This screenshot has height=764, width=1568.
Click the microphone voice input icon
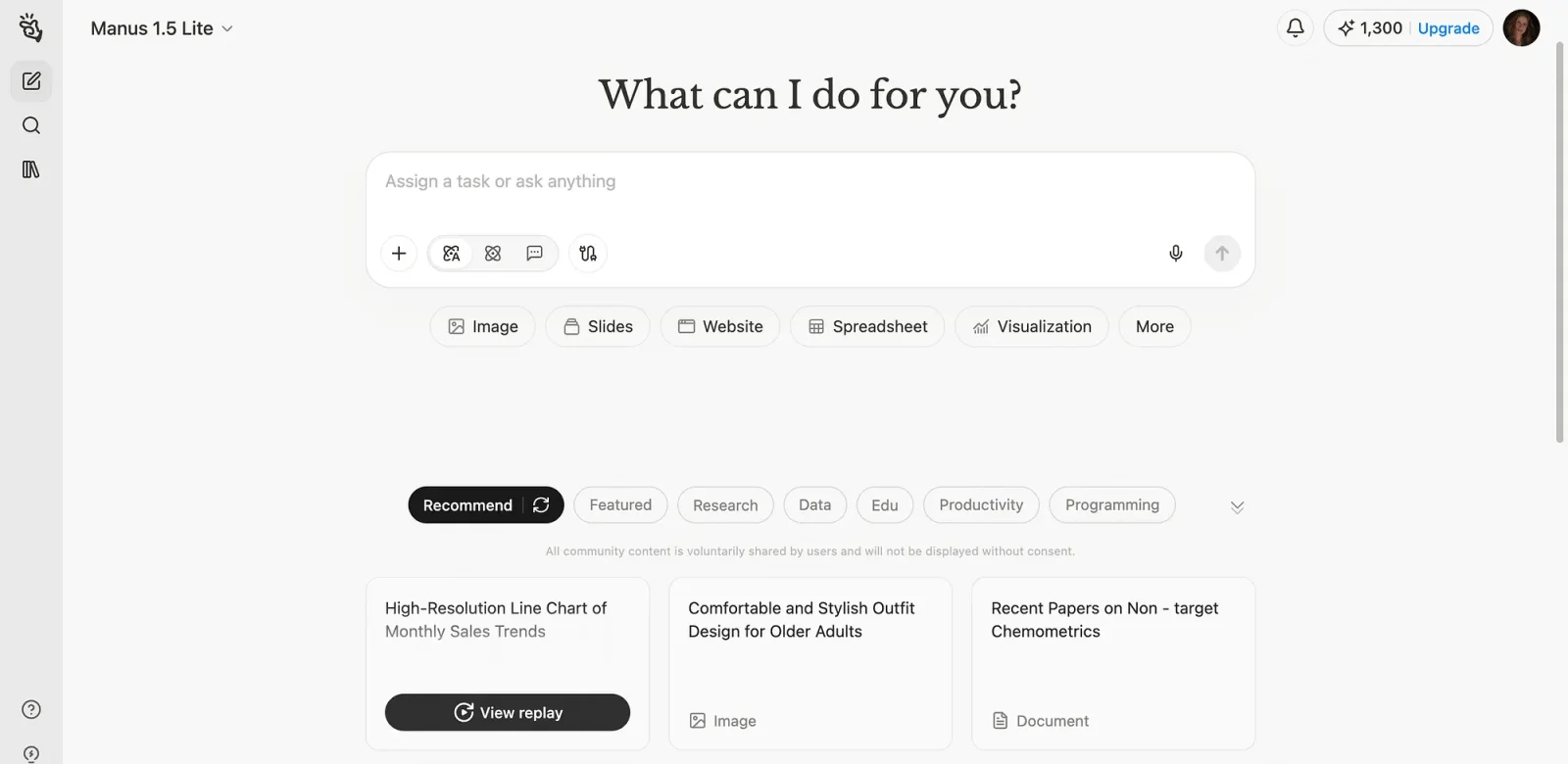1176,254
